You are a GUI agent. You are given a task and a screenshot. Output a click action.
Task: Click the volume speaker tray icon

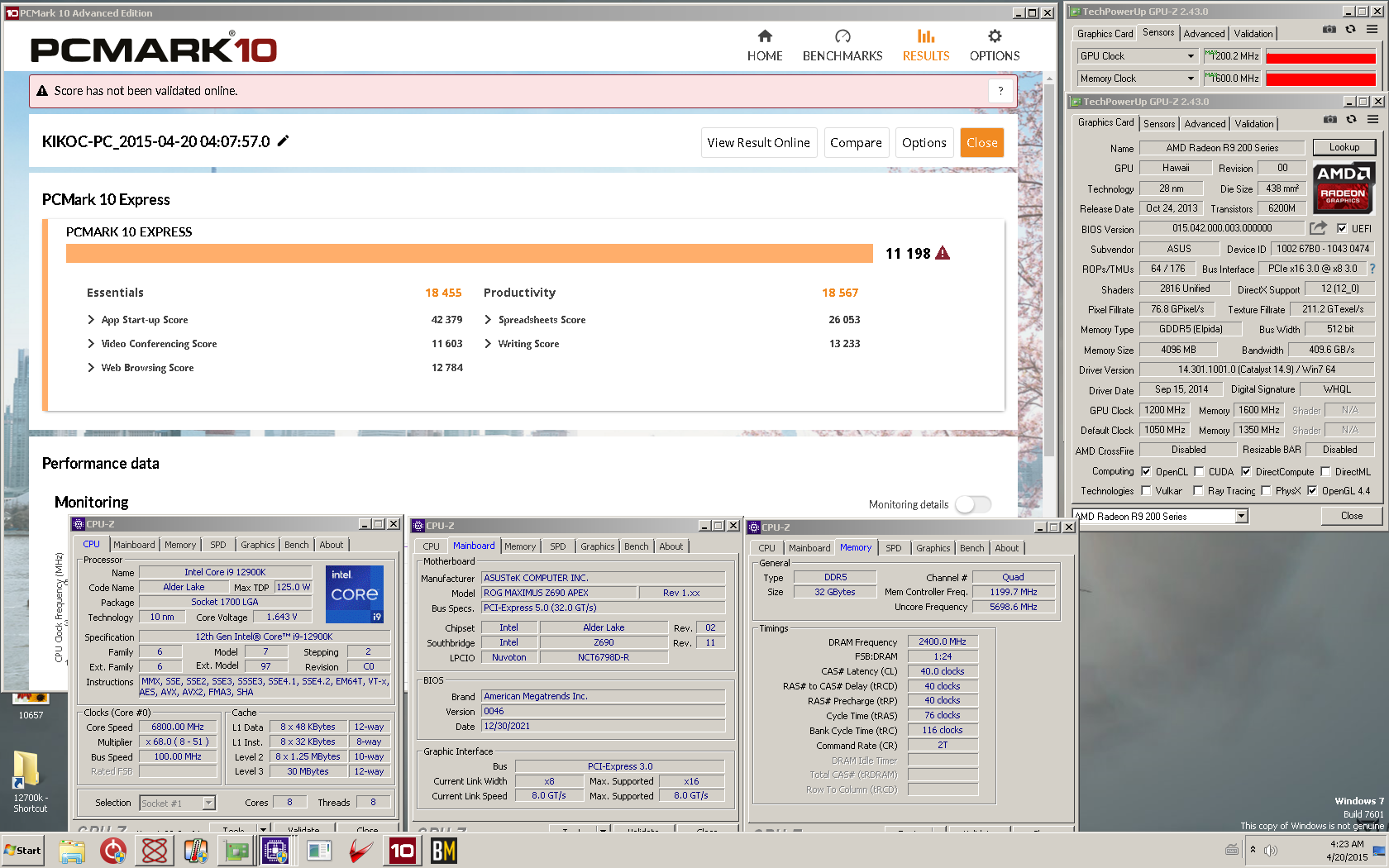coord(1271,850)
